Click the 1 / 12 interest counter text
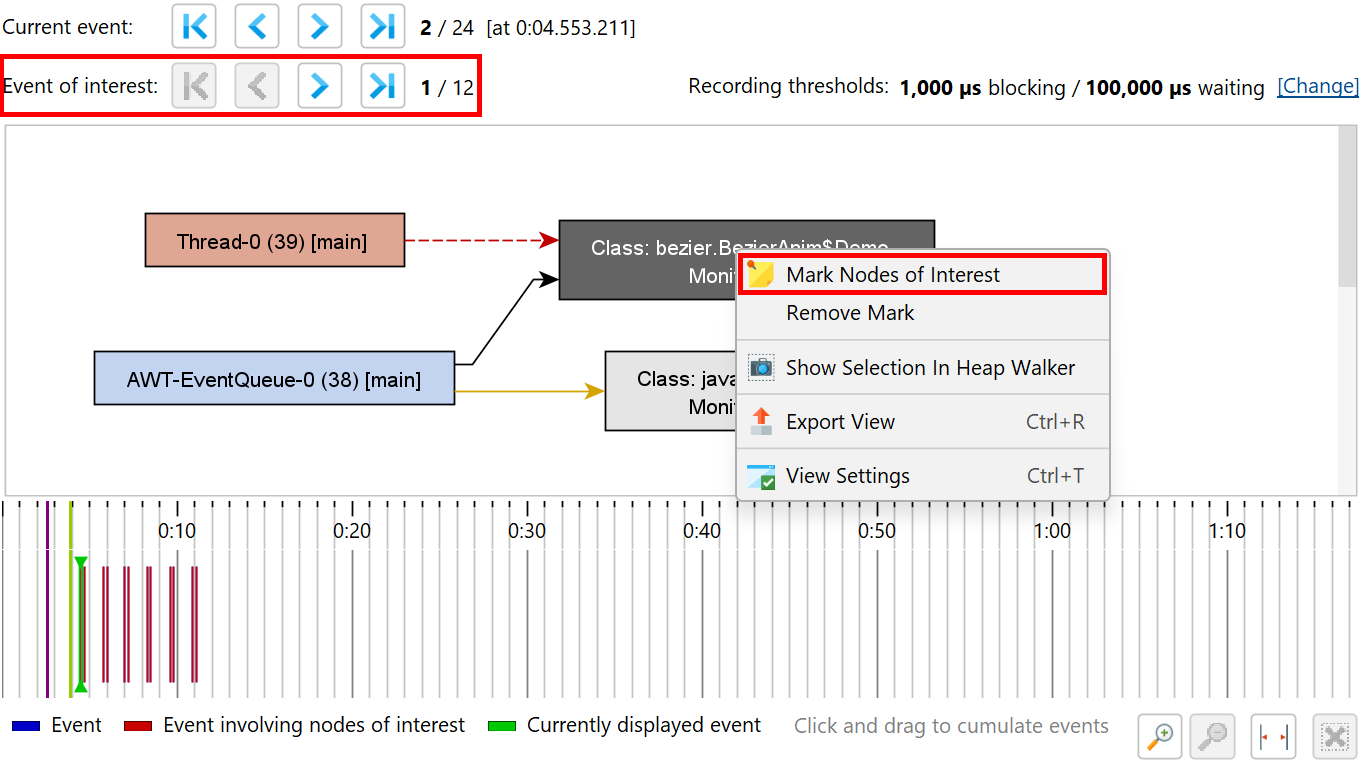The image size is (1360, 763). (x=447, y=87)
